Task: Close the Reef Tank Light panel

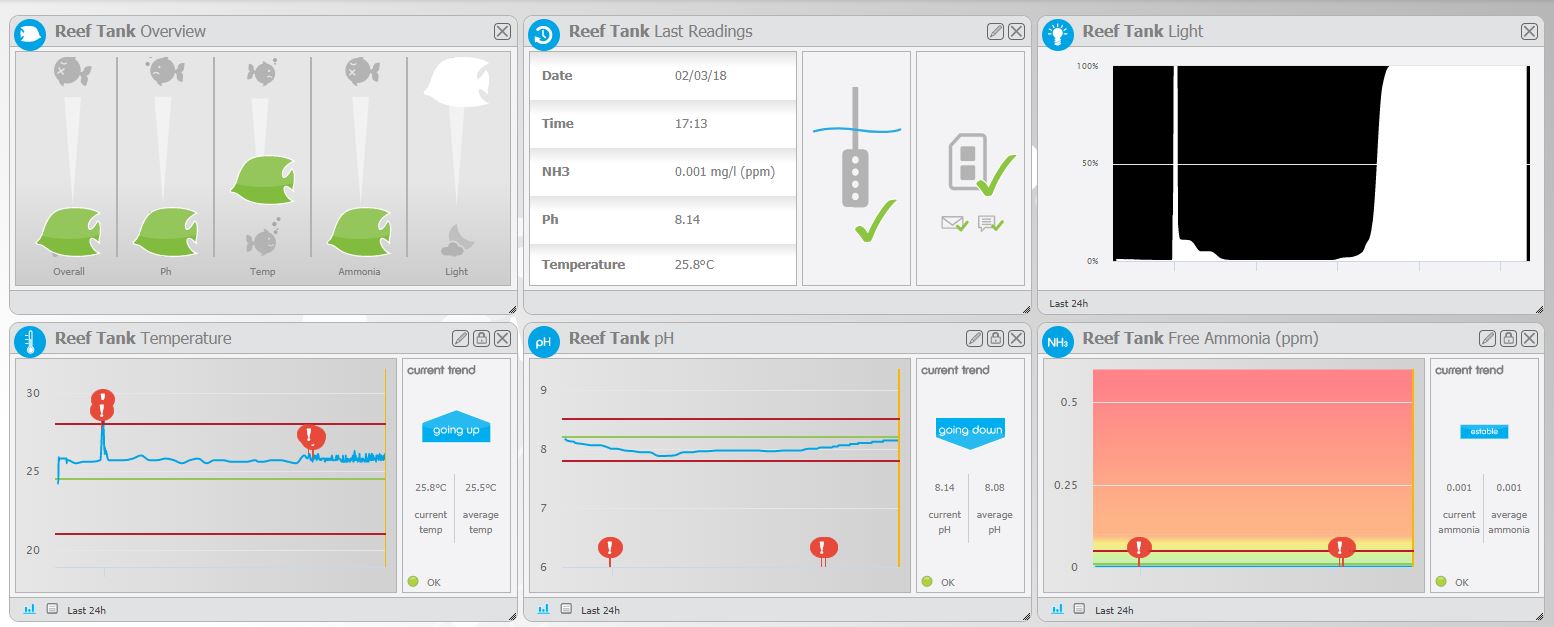Action: pyautogui.click(x=1529, y=31)
